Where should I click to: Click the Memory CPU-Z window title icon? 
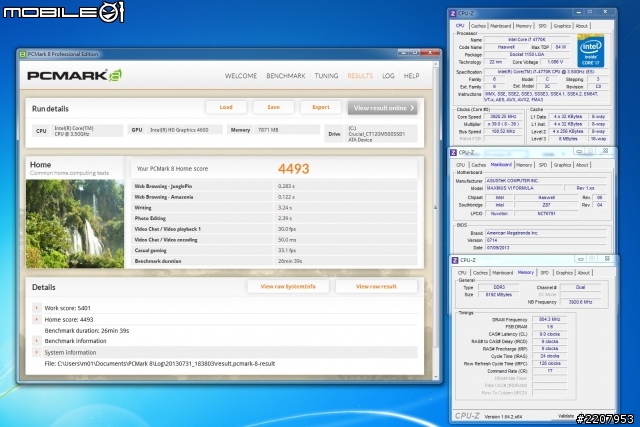click(455, 260)
